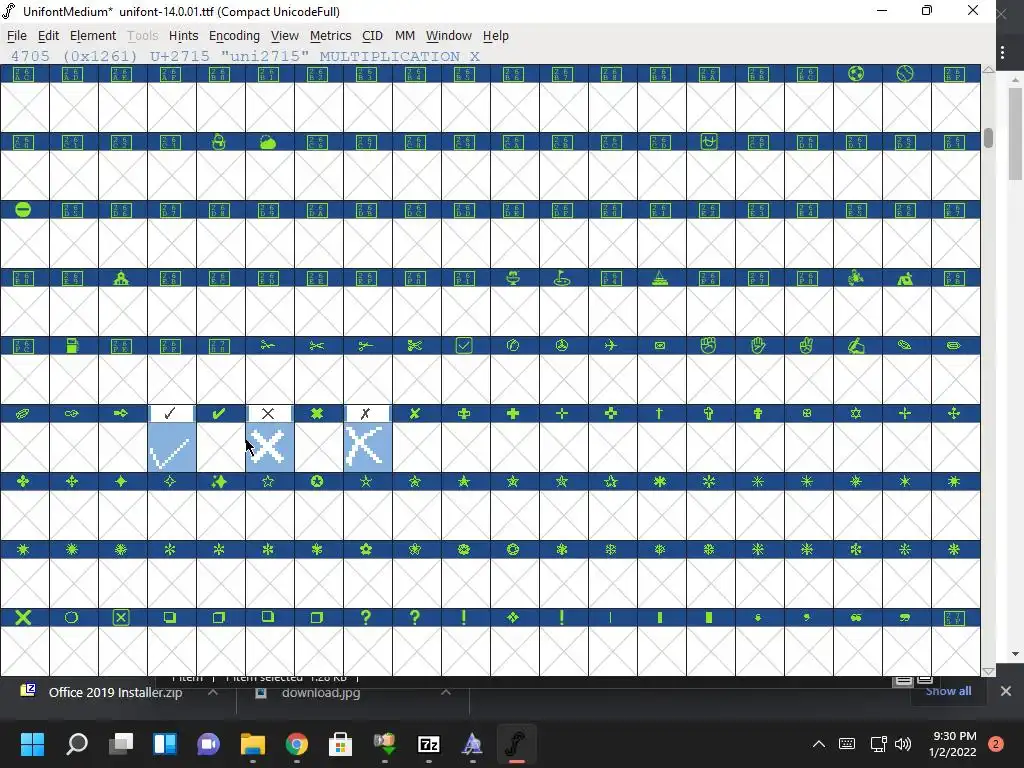Open the View menu
The height and width of the screenshot is (768, 1024).
pos(285,35)
